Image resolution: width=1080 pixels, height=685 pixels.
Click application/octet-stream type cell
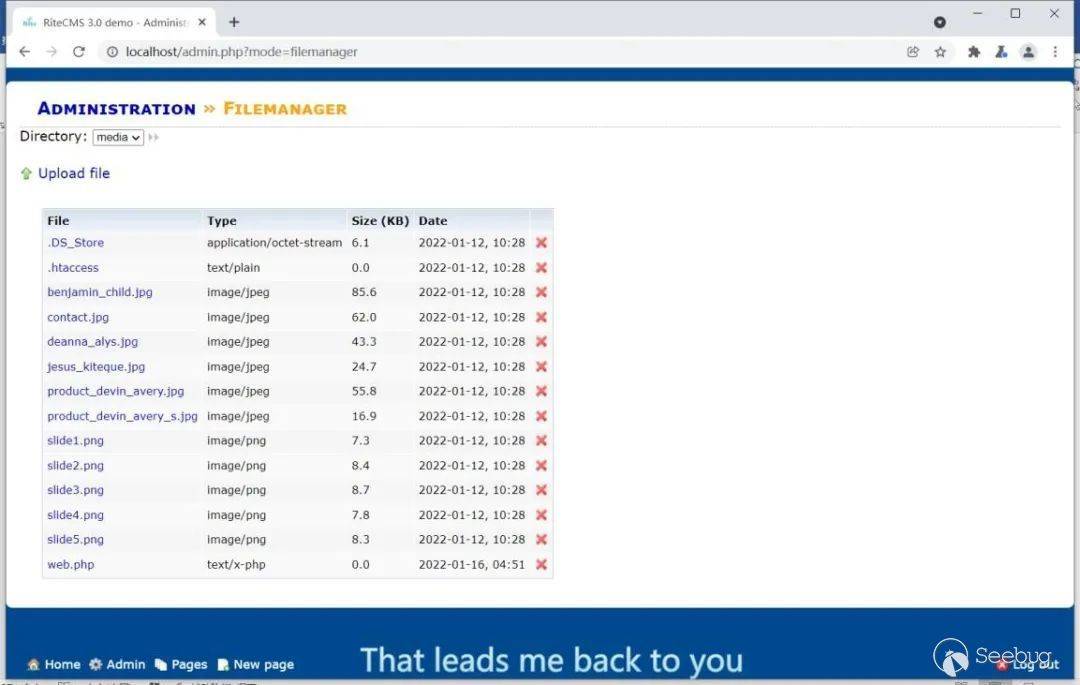point(274,242)
